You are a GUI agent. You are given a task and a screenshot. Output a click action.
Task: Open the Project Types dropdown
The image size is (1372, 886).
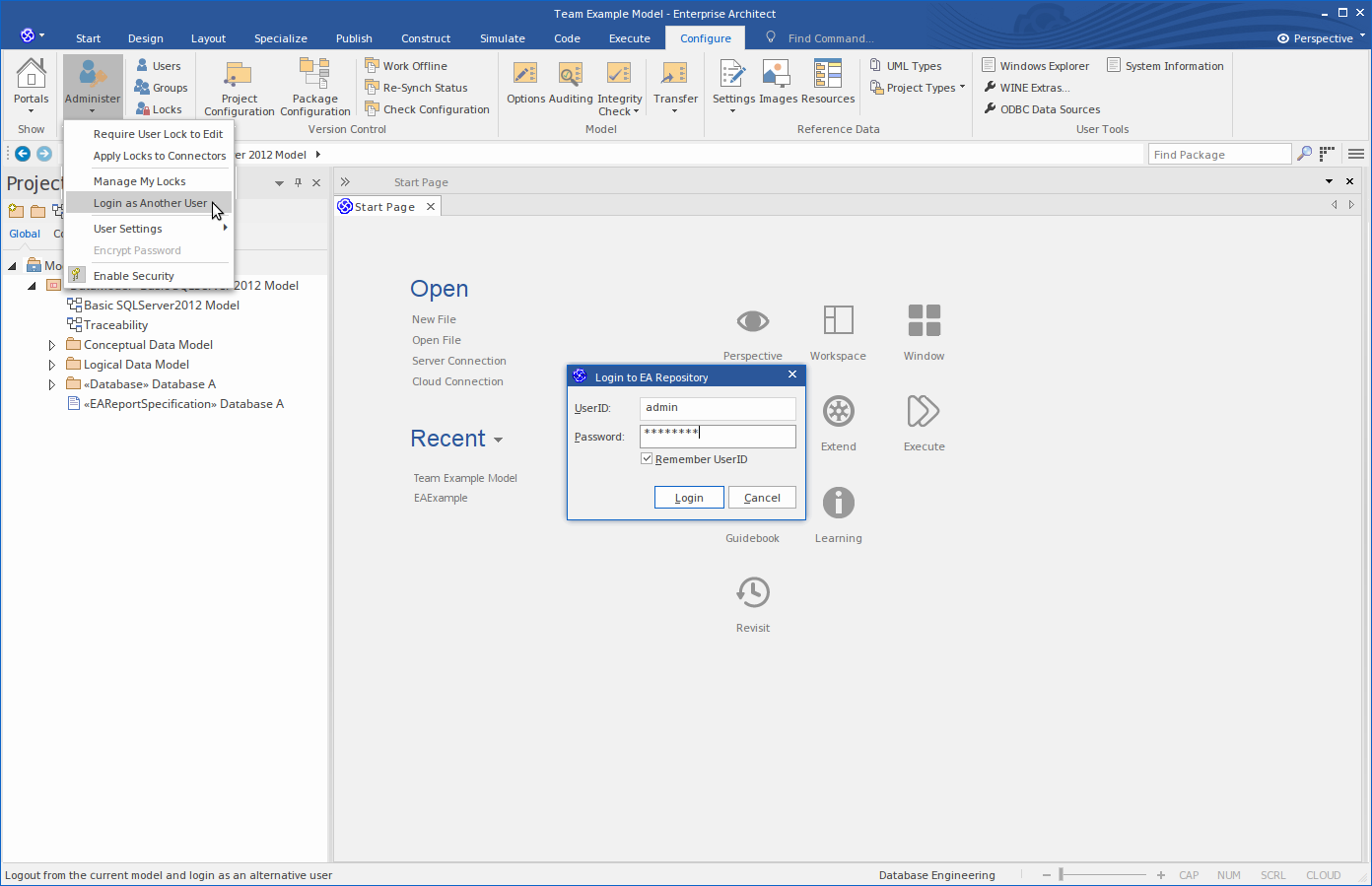click(919, 88)
